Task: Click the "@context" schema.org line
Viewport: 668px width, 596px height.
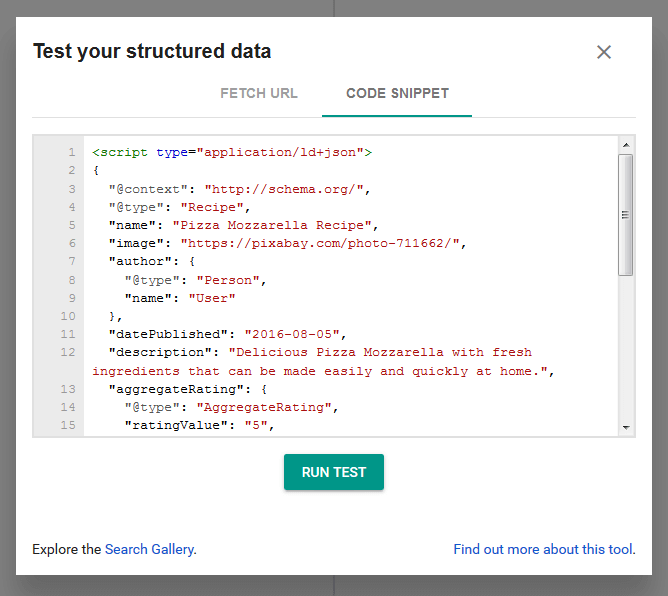Action: point(240,189)
